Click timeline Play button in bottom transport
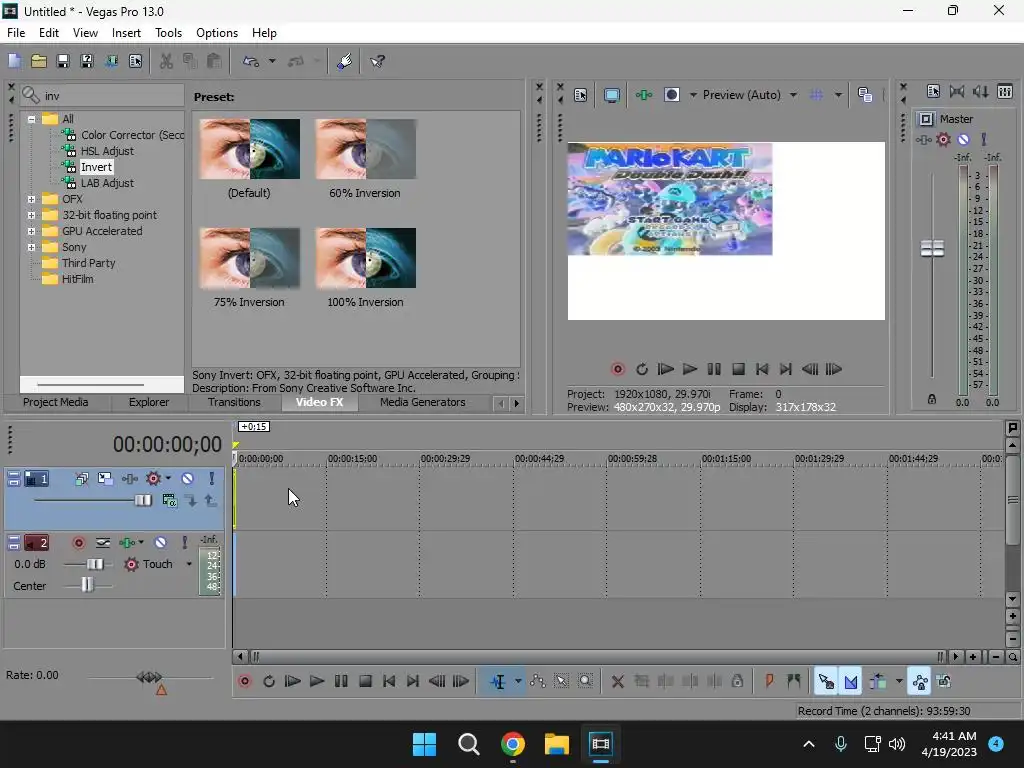 pos(317,682)
